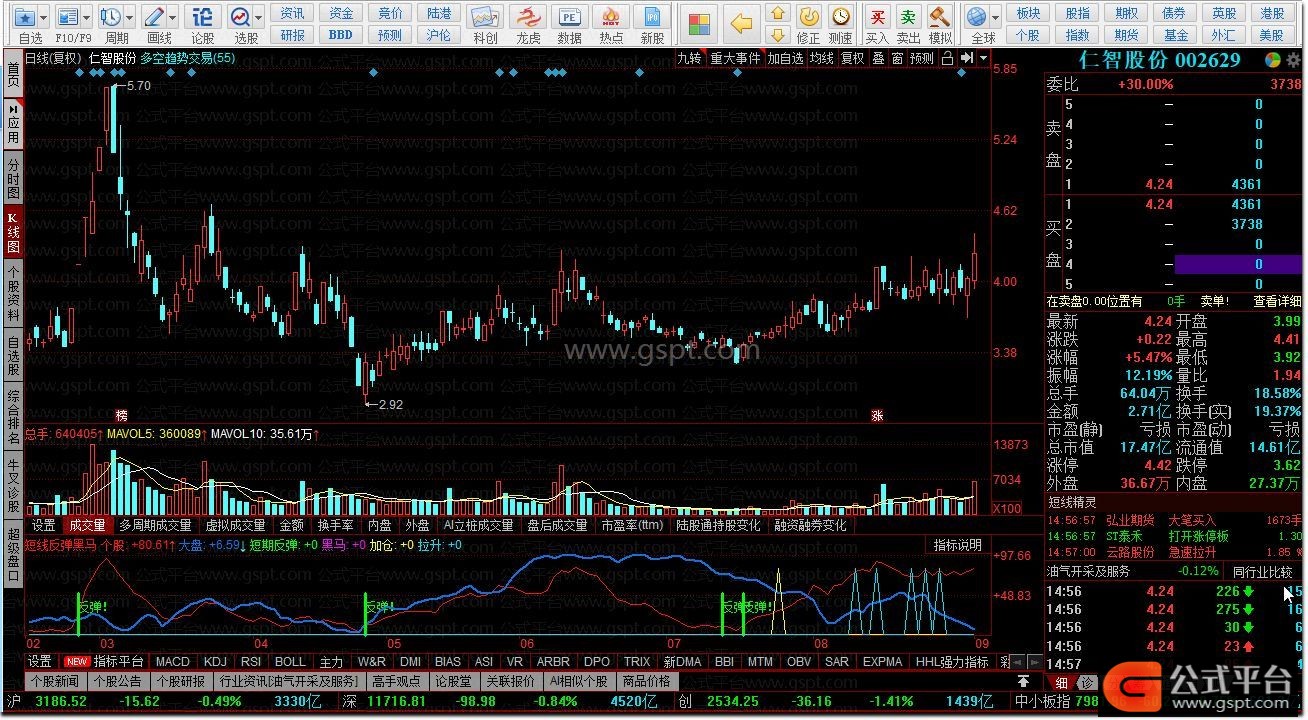1308x720 pixels.
Task: Click the gear settings icon beside stock code
Action: [x=1293, y=59]
